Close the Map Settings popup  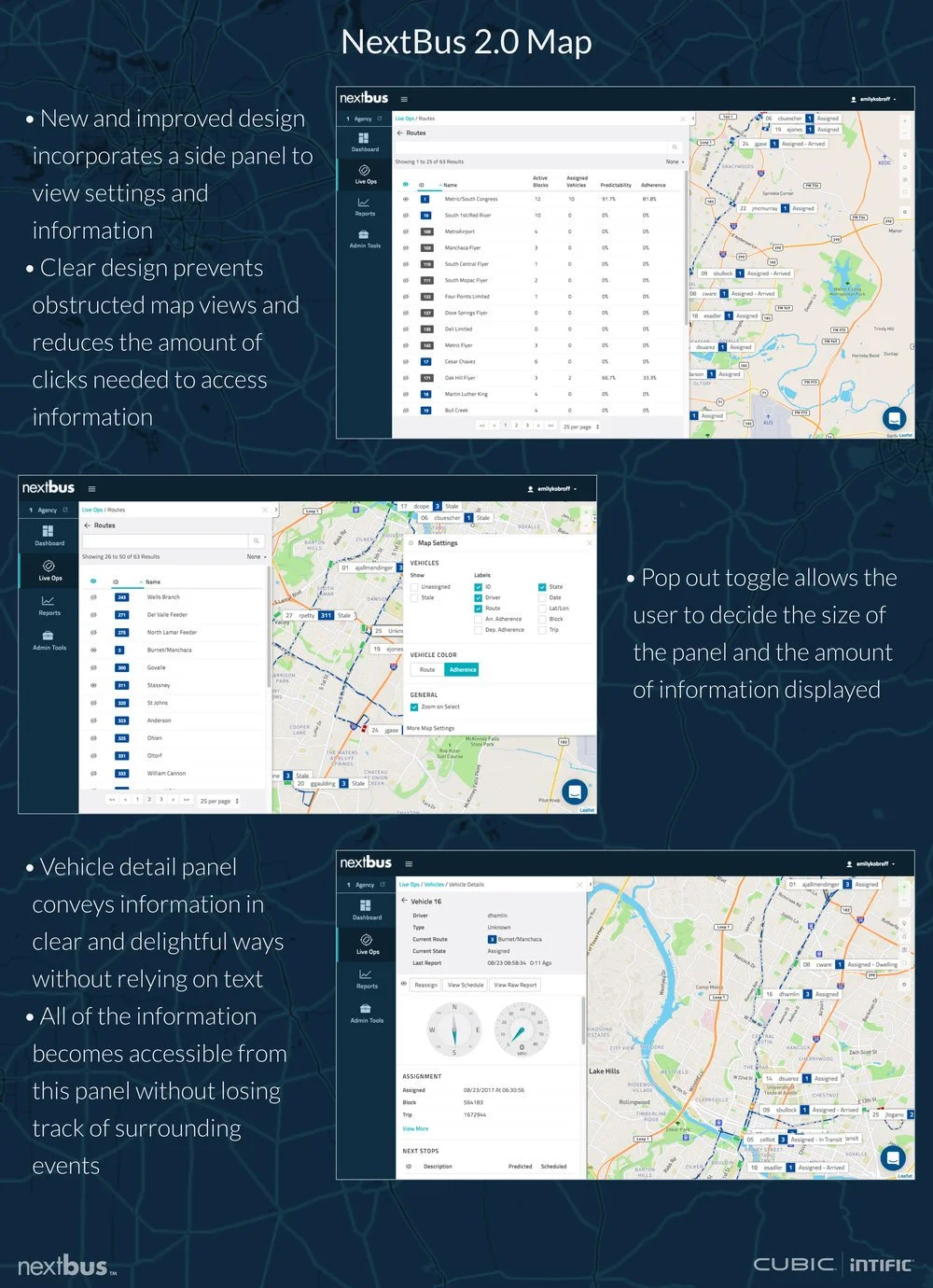pos(589,542)
